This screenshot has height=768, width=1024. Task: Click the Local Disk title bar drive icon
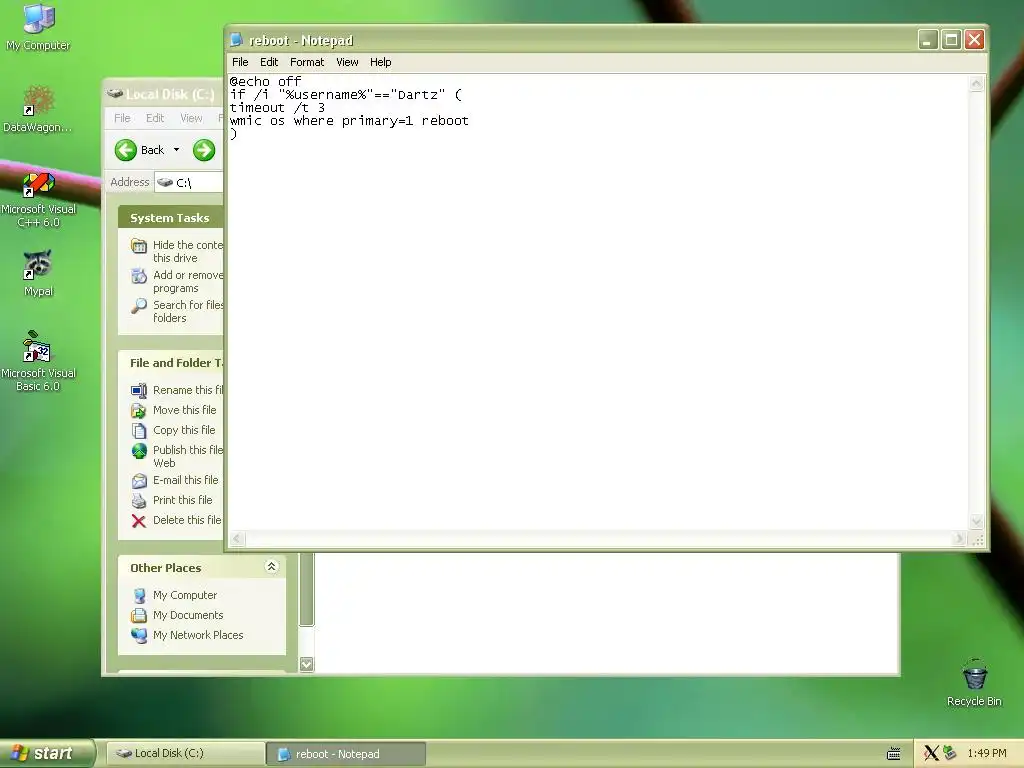click(x=115, y=94)
